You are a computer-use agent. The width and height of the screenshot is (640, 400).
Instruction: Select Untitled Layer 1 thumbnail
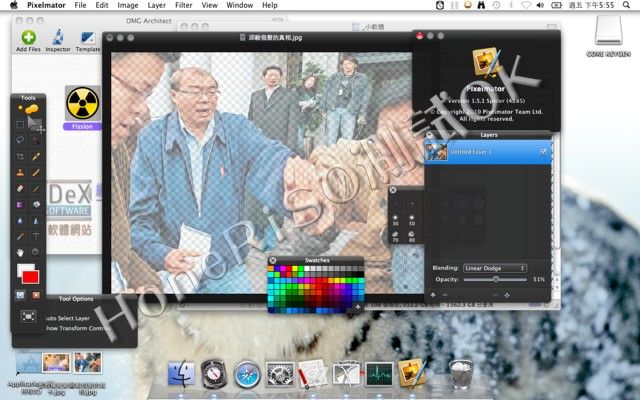point(435,151)
